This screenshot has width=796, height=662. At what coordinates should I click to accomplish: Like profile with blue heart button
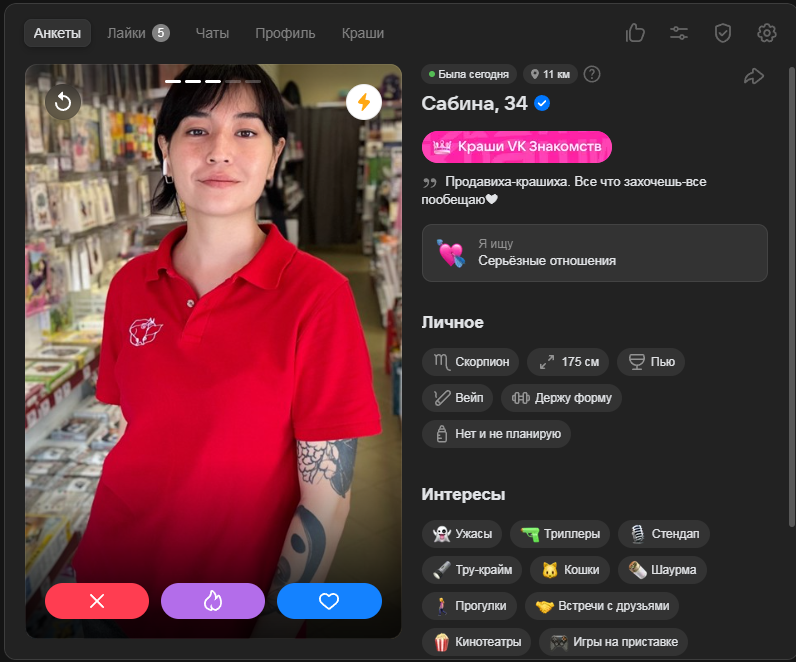coord(329,601)
